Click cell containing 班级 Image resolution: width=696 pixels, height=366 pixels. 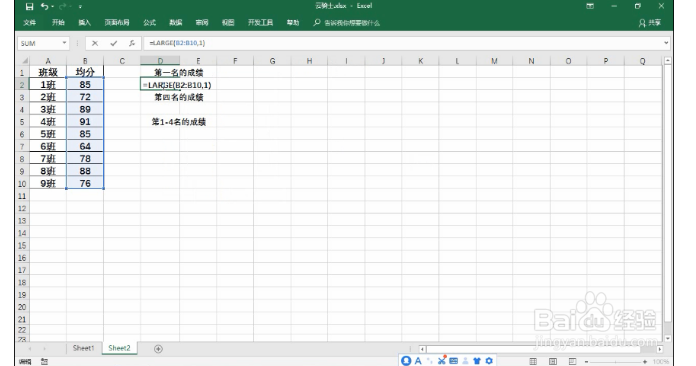pos(48,72)
